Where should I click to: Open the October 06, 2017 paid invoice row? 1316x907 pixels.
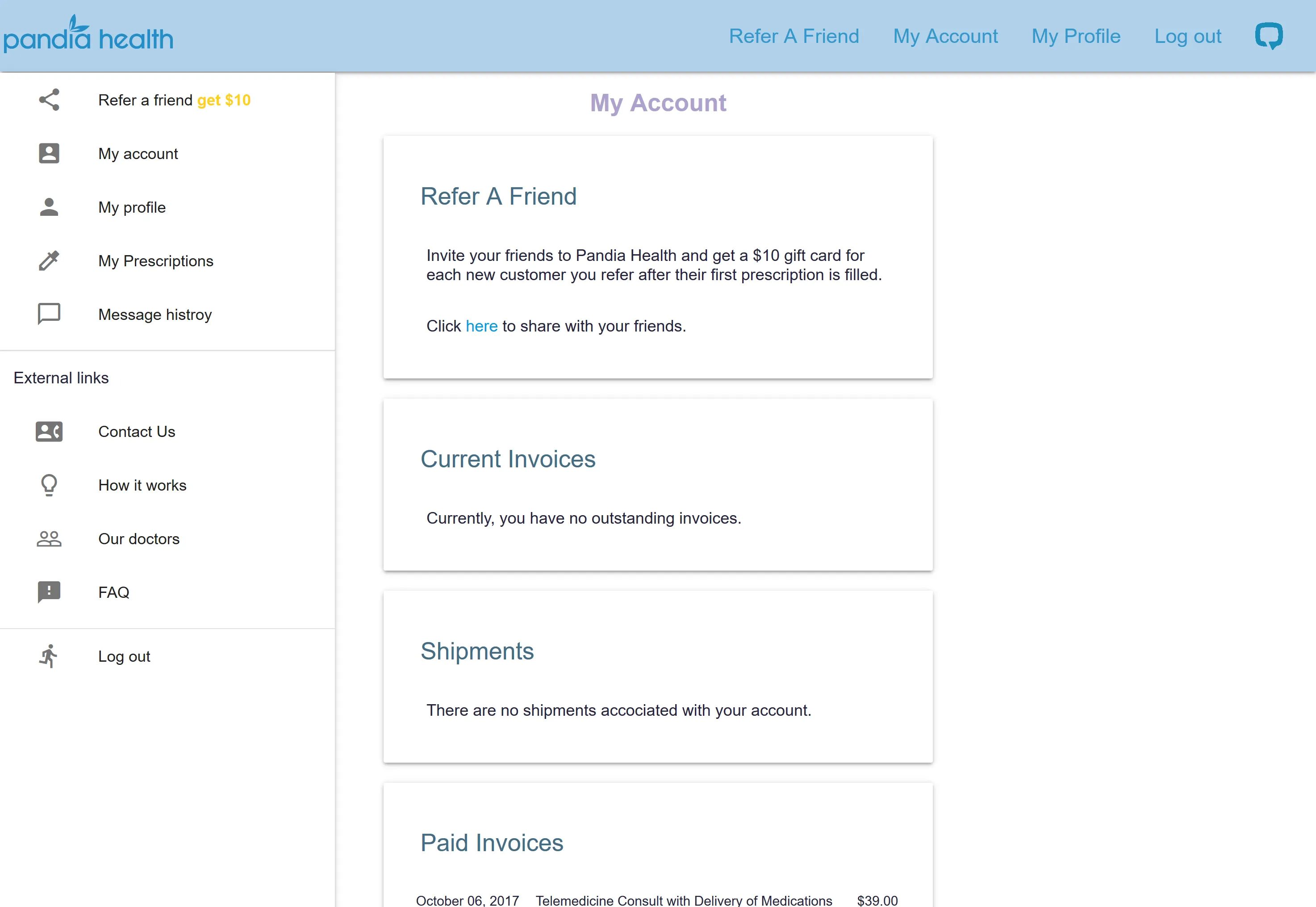[656, 900]
